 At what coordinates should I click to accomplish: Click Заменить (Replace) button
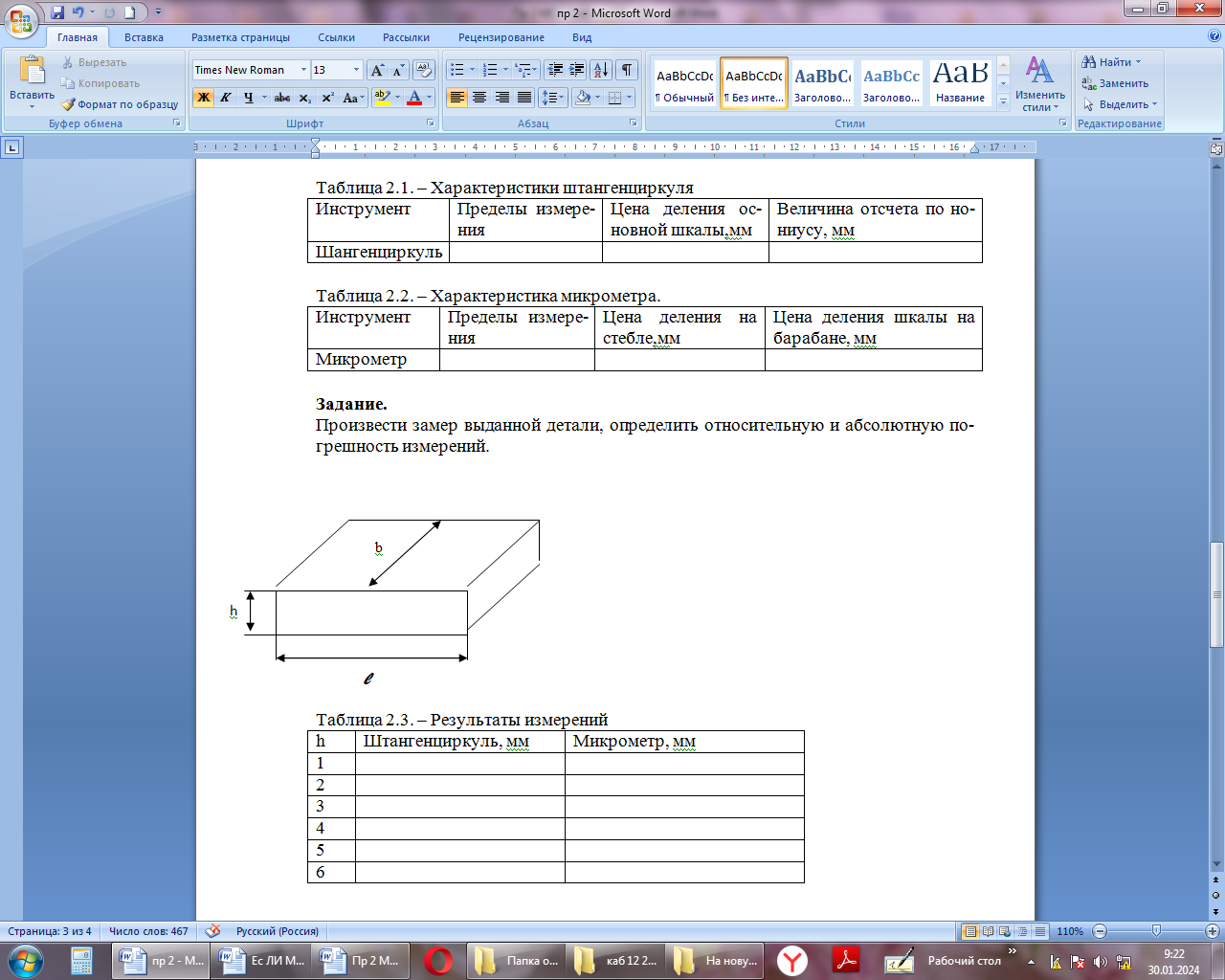tap(1115, 83)
